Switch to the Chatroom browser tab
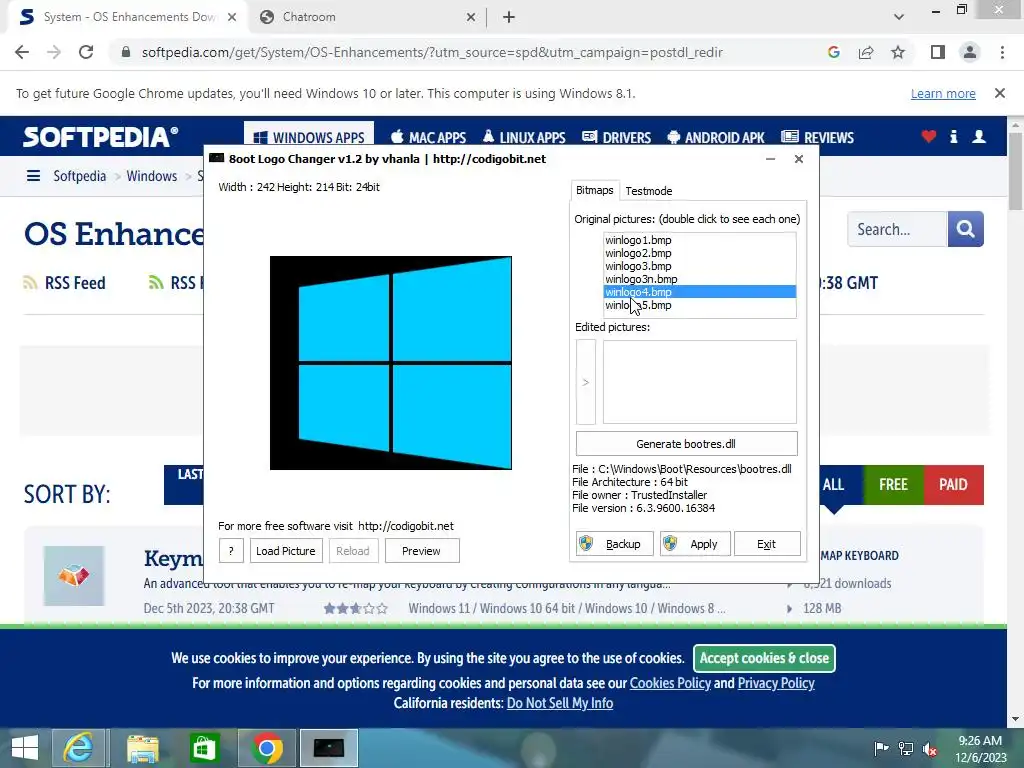This screenshot has height=768, width=1024. point(366,17)
